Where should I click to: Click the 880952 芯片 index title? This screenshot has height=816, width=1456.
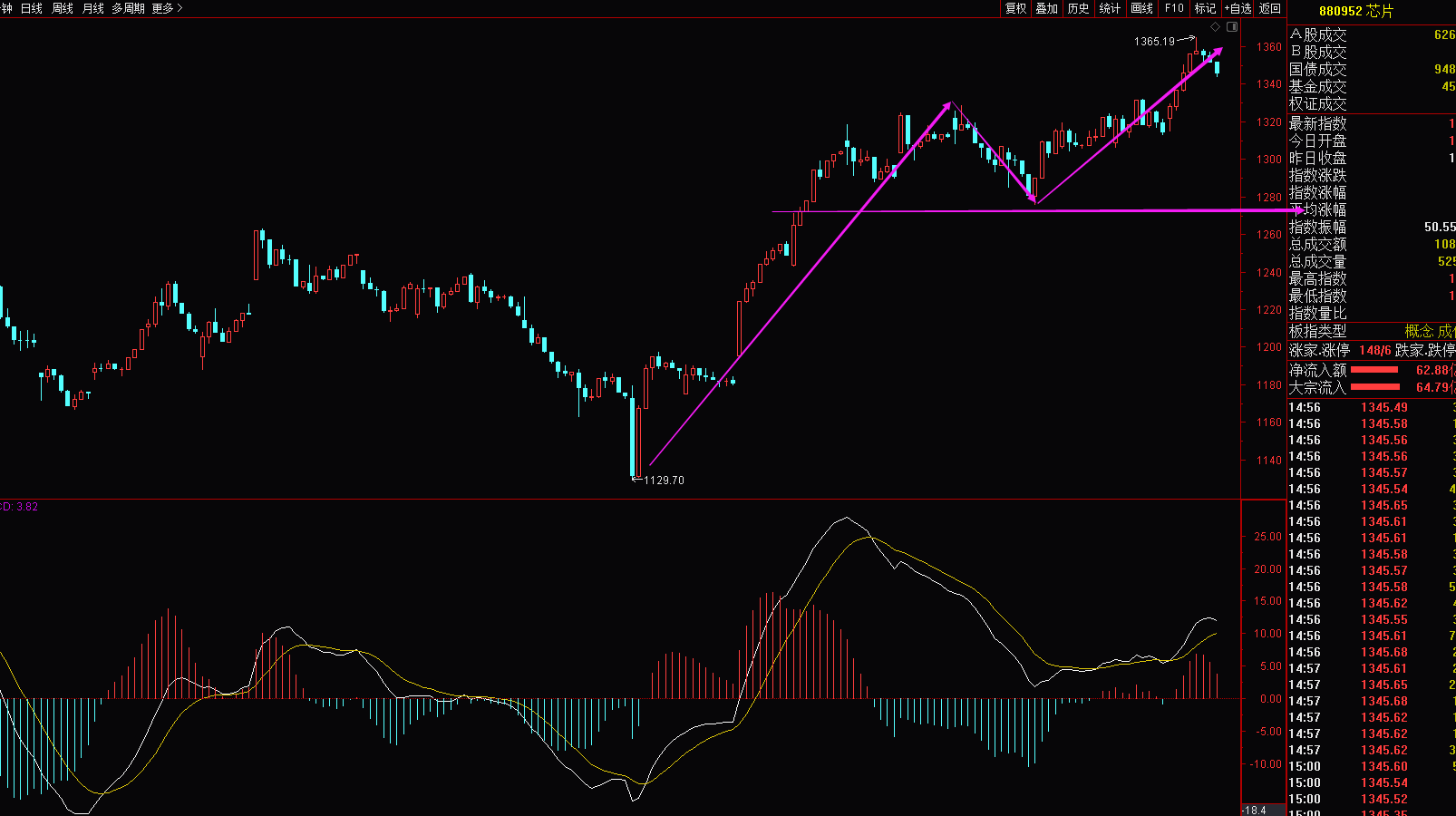tap(1355, 11)
